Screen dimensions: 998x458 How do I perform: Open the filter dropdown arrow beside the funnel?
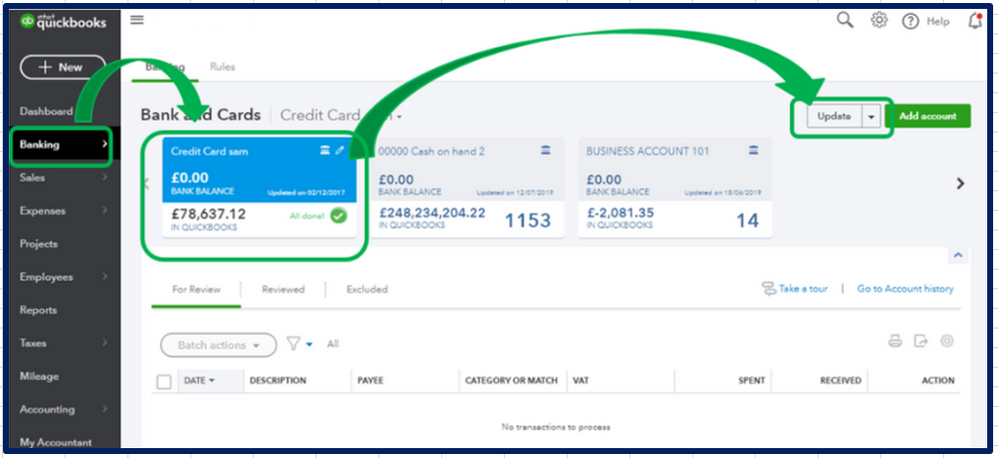coord(309,345)
